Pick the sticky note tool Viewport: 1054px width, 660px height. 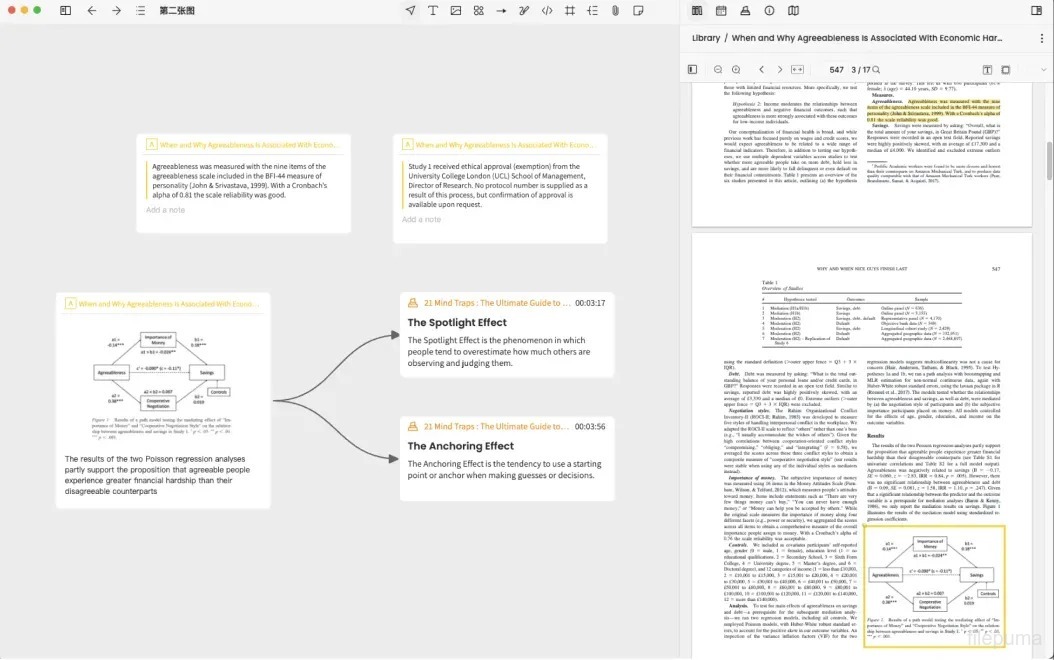(x=639, y=10)
